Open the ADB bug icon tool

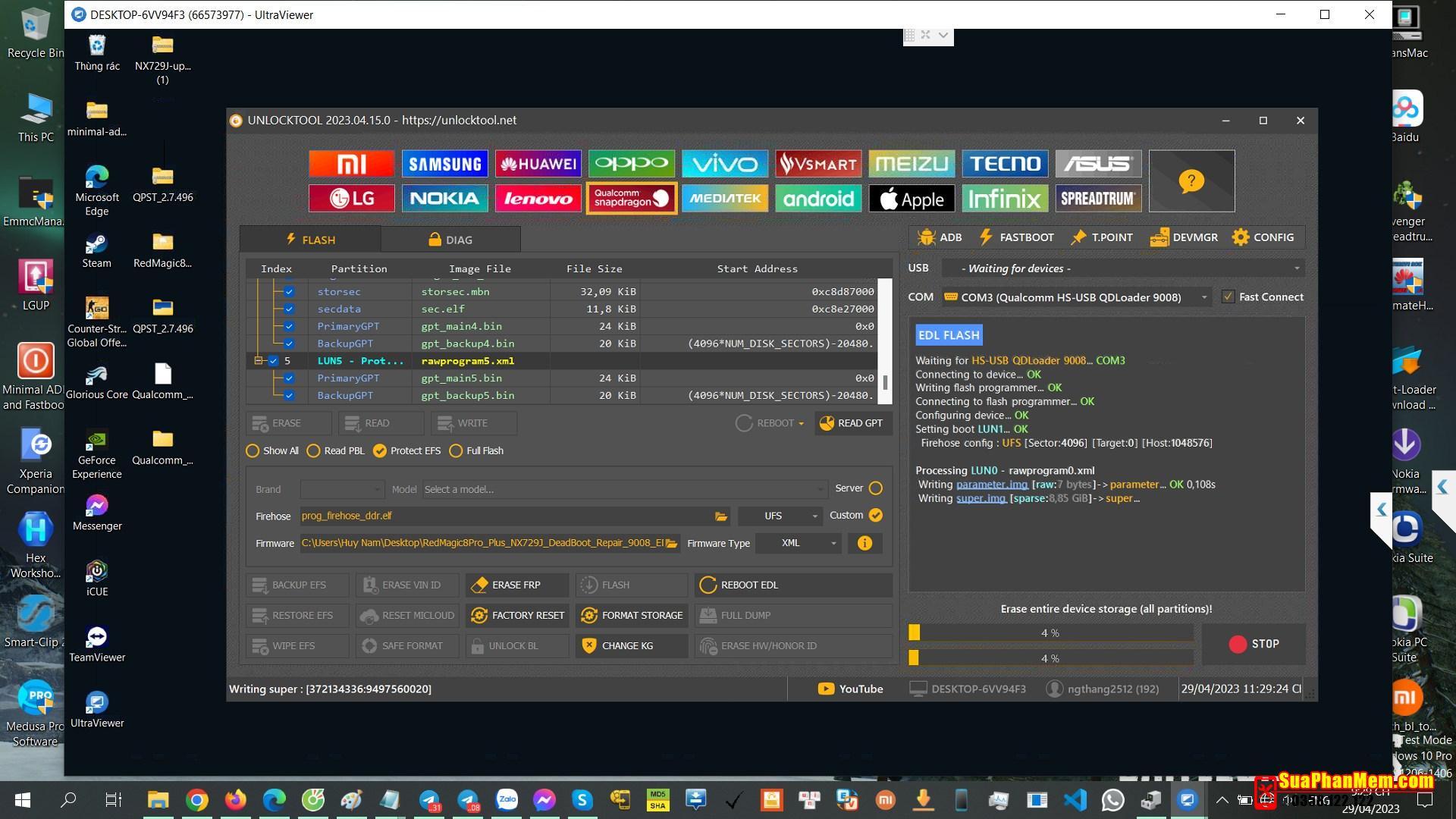(939, 237)
